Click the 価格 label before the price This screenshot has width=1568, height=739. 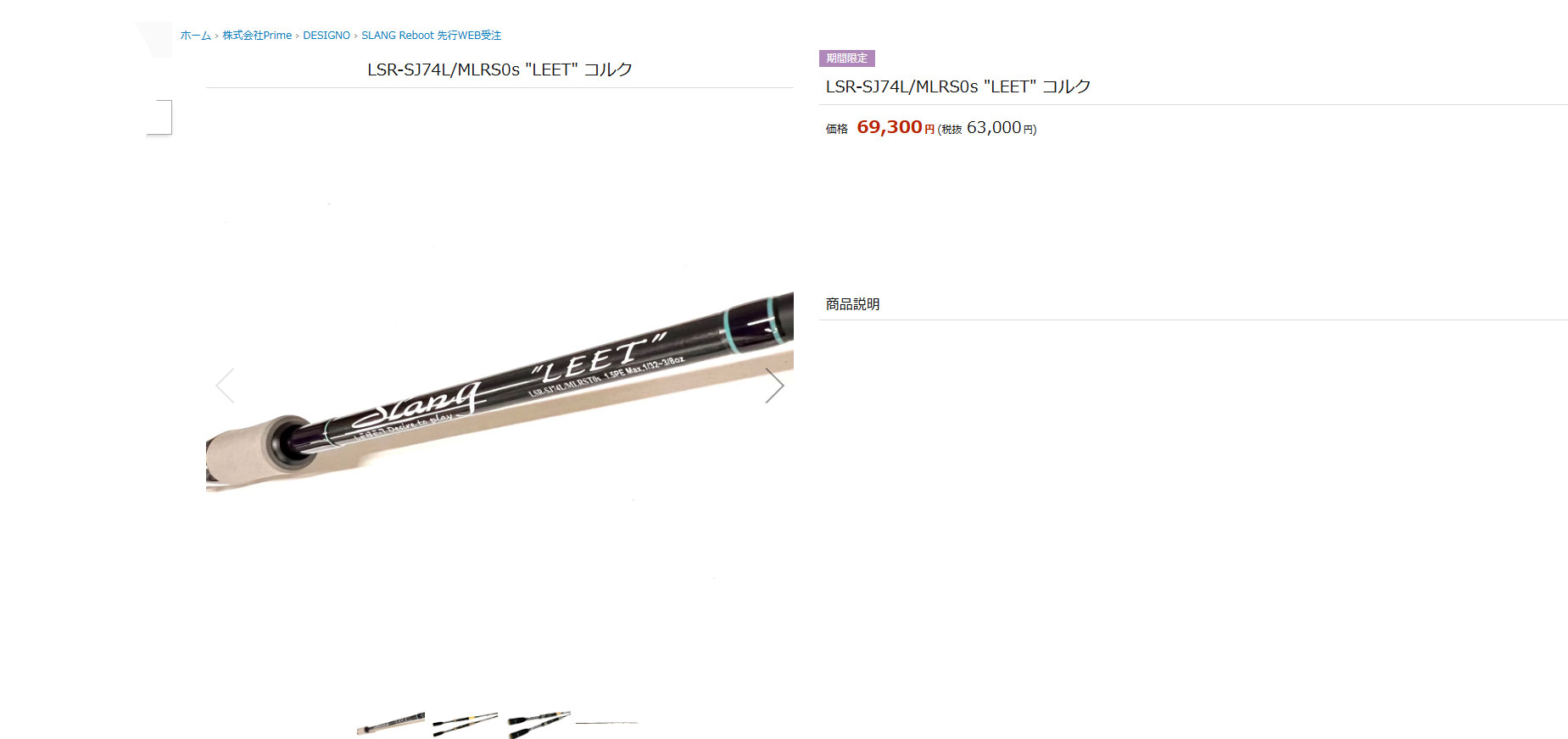pyautogui.click(x=836, y=129)
